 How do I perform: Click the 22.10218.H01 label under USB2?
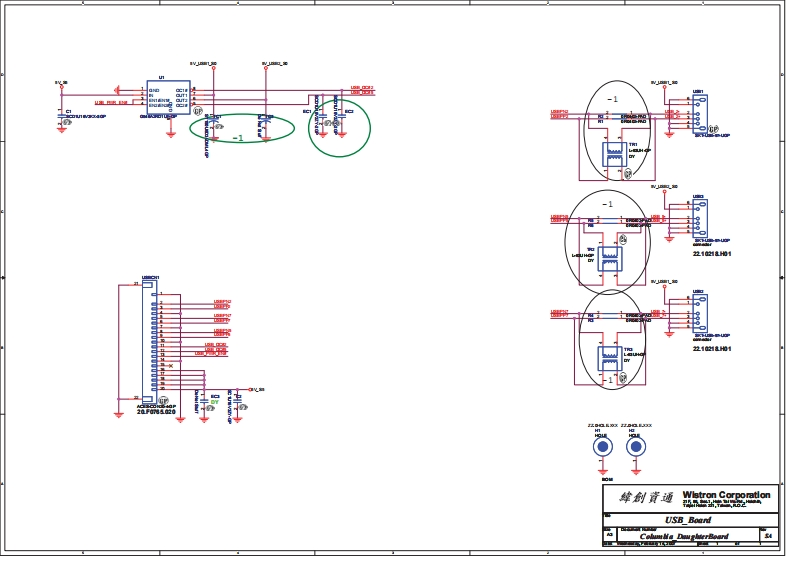click(711, 253)
